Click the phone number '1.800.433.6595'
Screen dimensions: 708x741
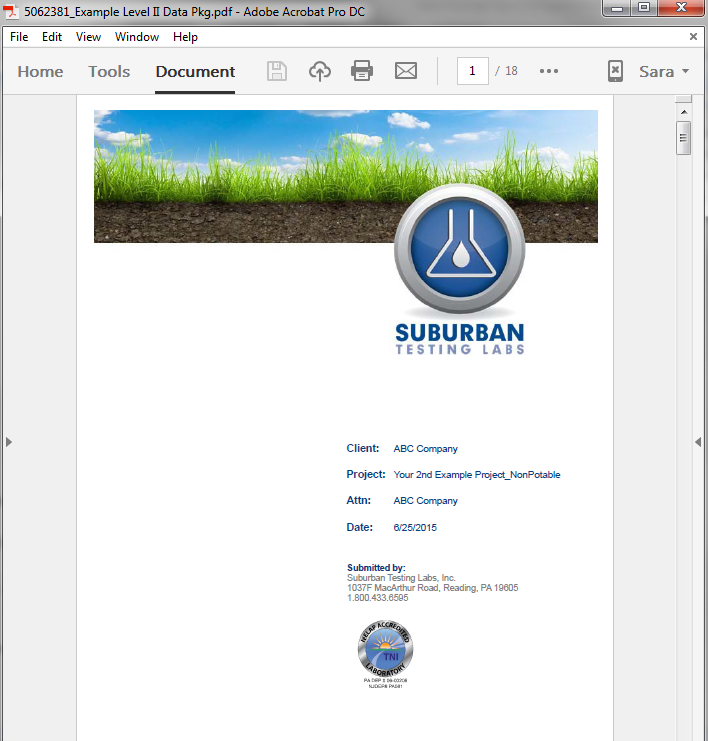pyautogui.click(x=378, y=598)
